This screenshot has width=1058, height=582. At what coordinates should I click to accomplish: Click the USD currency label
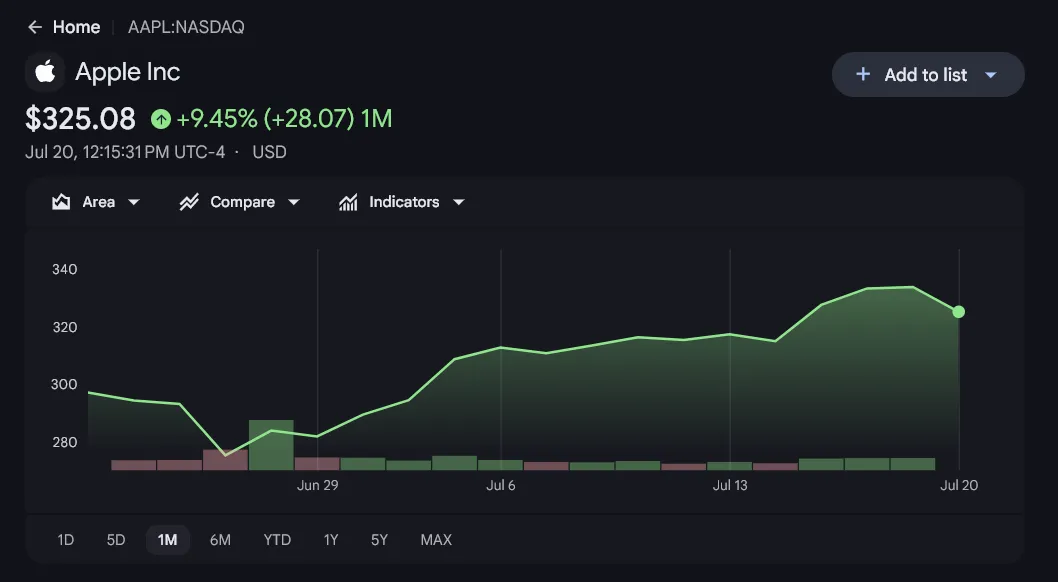click(x=269, y=152)
